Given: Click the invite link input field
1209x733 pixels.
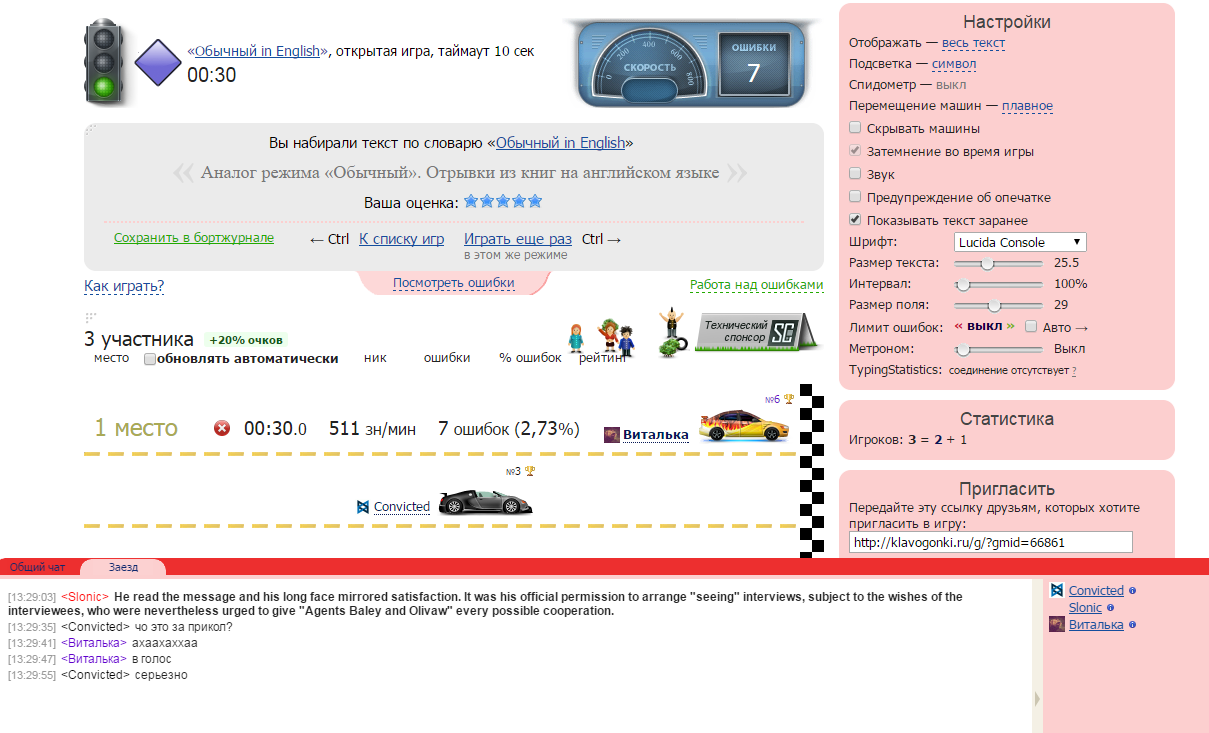Looking at the screenshot, I should (991, 542).
